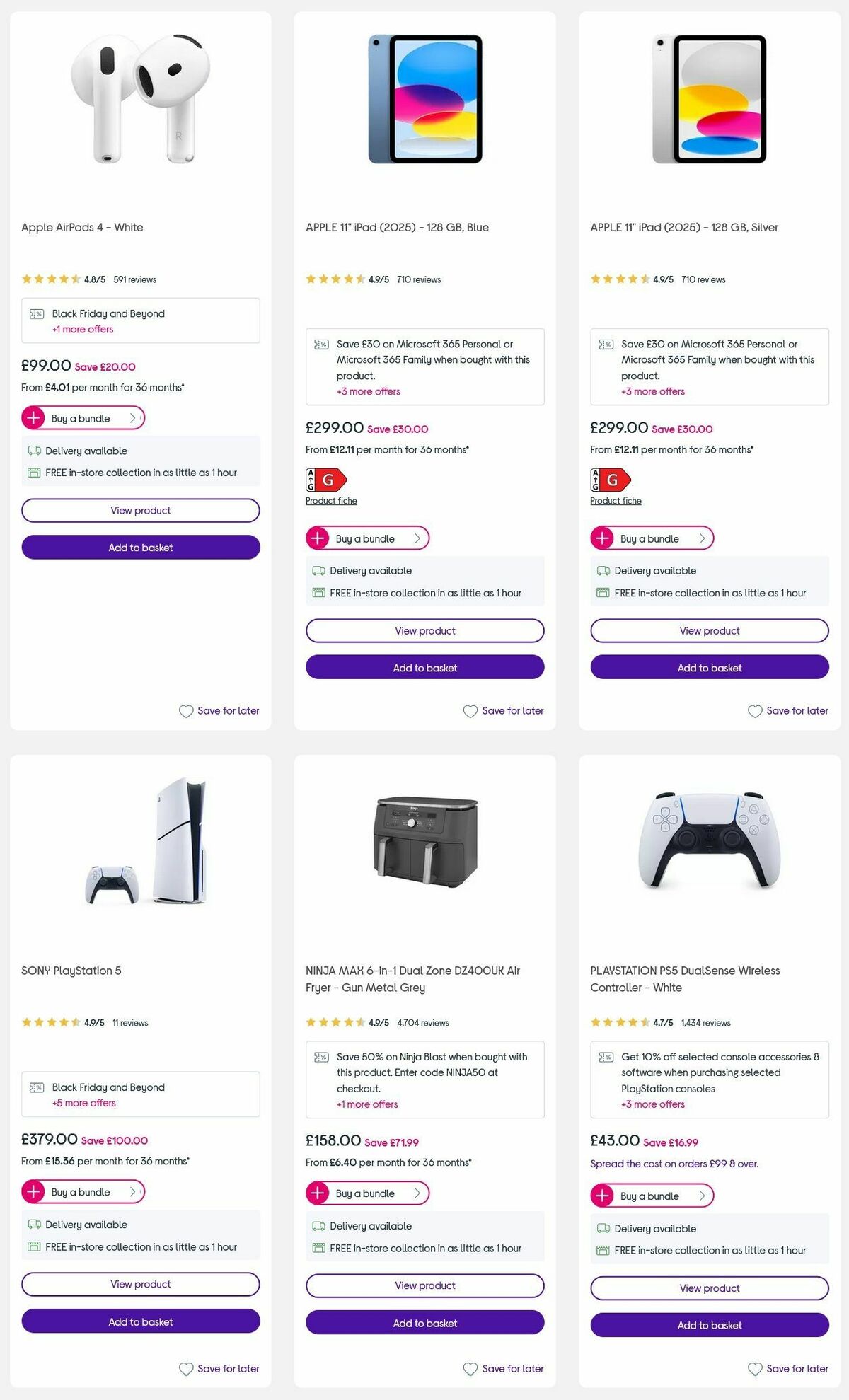Click the heart icon to save AirPods for later
This screenshot has height=1400, width=849.
click(185, 710)
